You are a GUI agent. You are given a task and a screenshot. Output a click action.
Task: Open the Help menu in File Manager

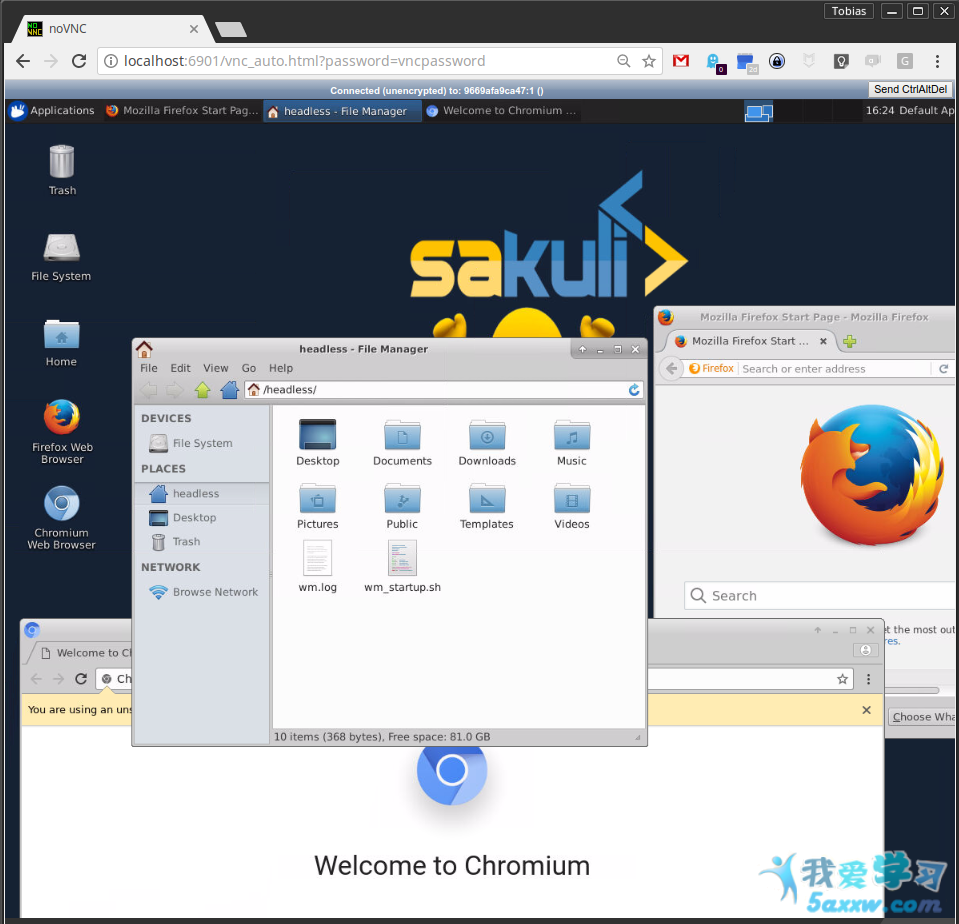pyautogui.click(x=281, y=368)
